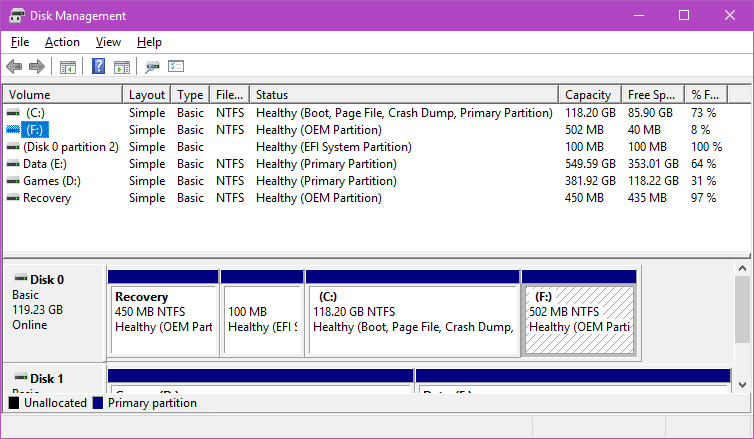Click the graphical pane scroll down arrow
This screenshot has width=754, height=439.
(742, 384)
